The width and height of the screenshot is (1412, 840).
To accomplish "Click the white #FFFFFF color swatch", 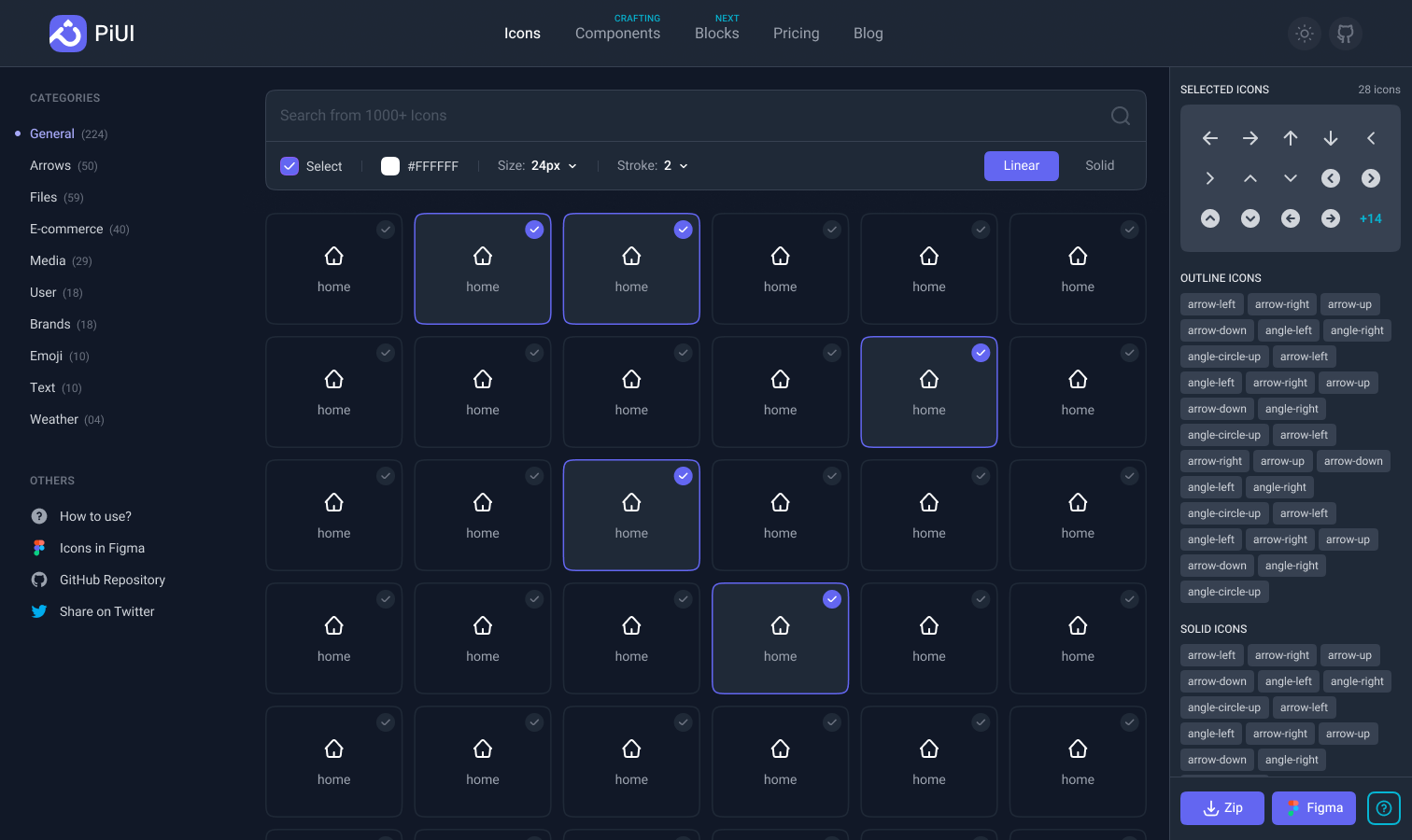I will point(390,166).
